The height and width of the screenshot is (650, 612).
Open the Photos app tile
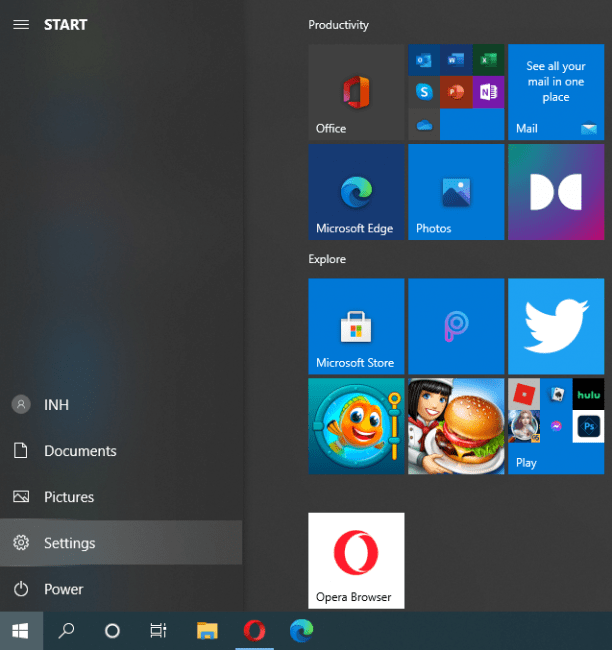click(456, 192)
